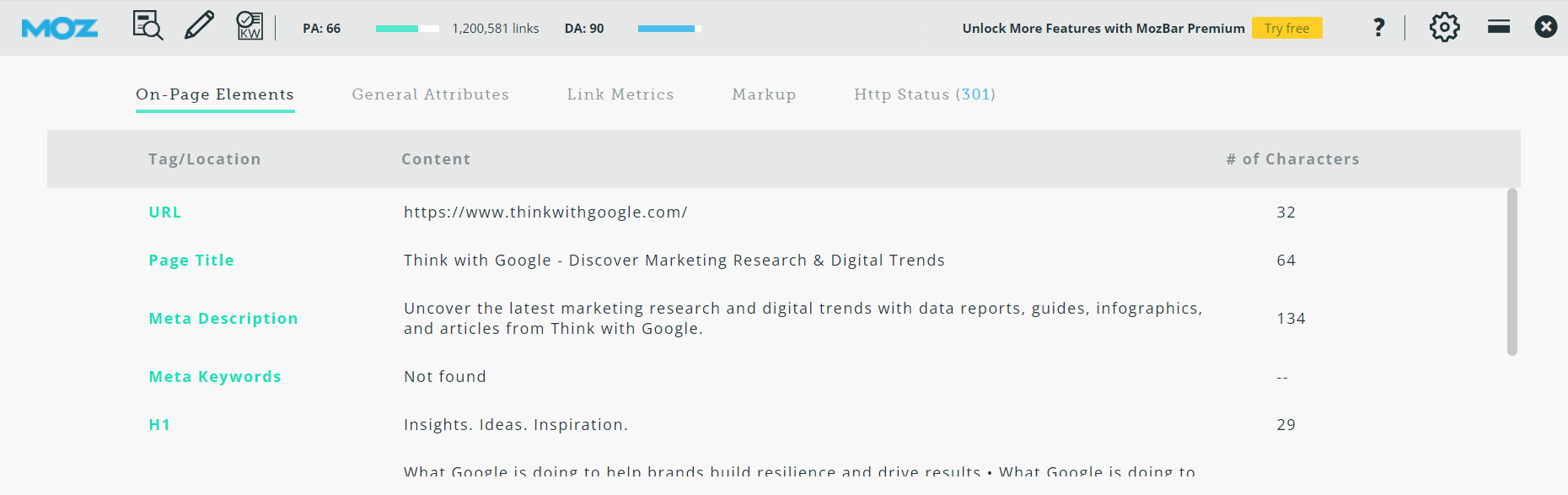Click the vertical scrollbar in results panel
The height and width of the screenshot is (495, 1568).
(x=1512, y=272)
